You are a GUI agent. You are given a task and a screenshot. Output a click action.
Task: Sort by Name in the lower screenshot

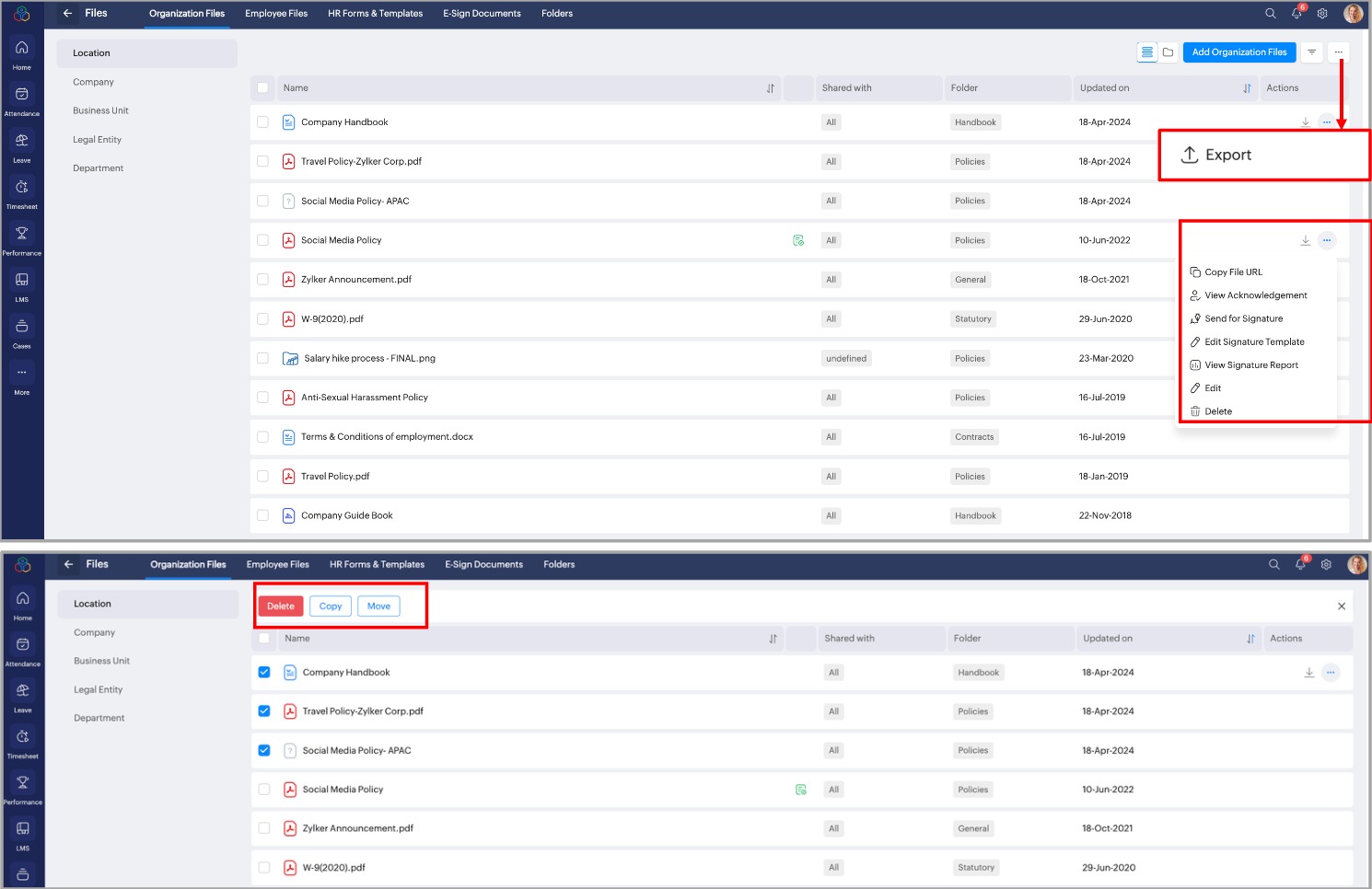click(x=773, y=639)
